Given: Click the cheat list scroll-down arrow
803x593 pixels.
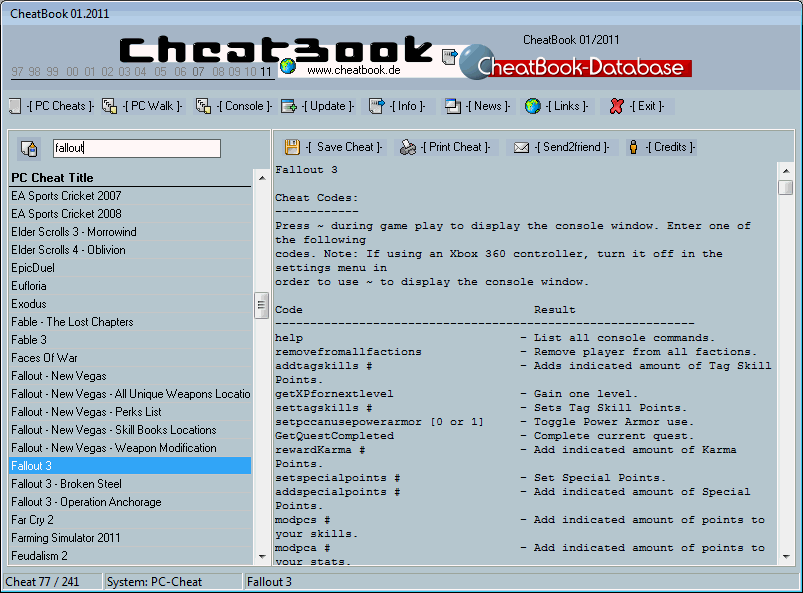Looking at the screenshot, I should [262, 557].
